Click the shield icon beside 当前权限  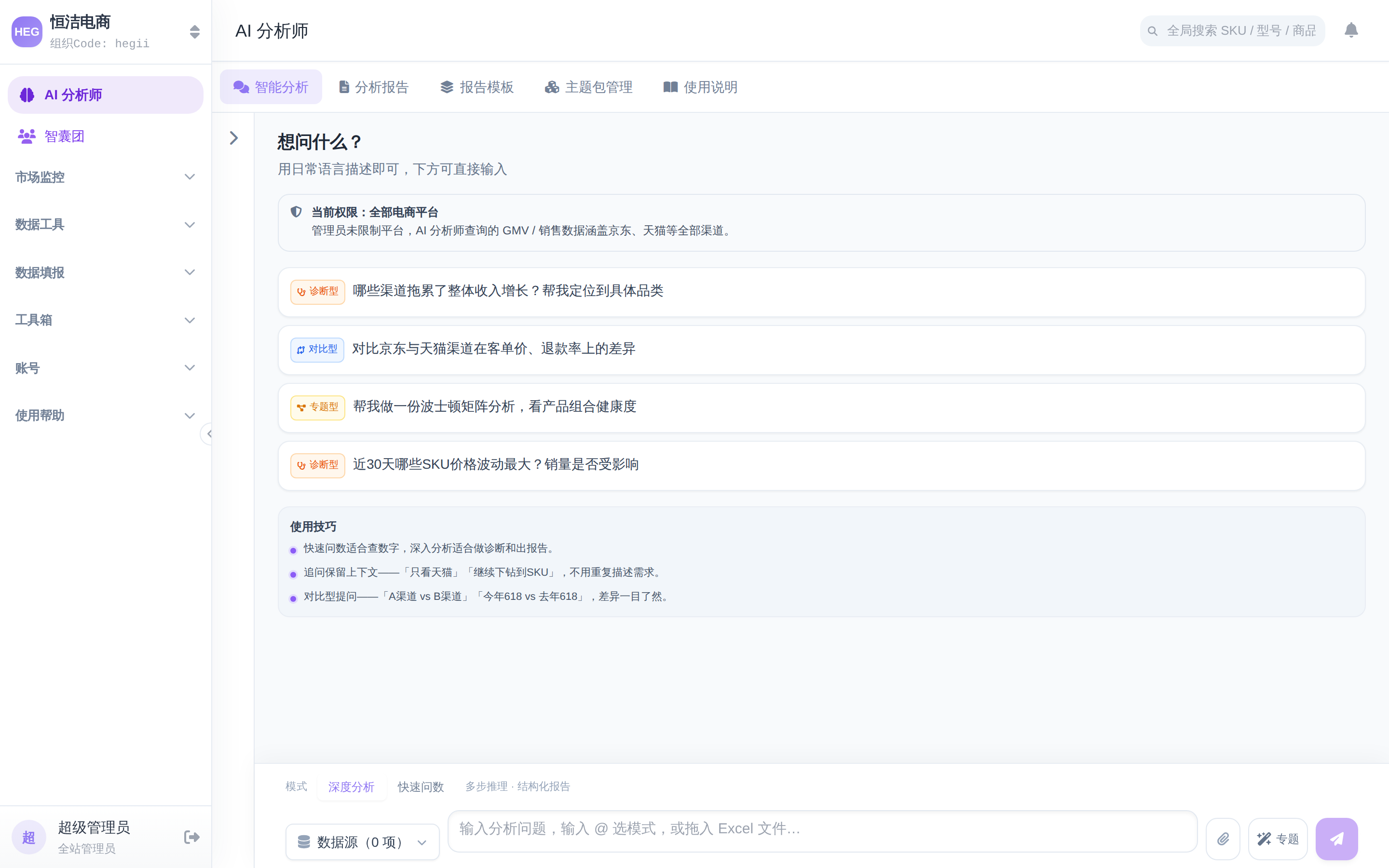296,212
